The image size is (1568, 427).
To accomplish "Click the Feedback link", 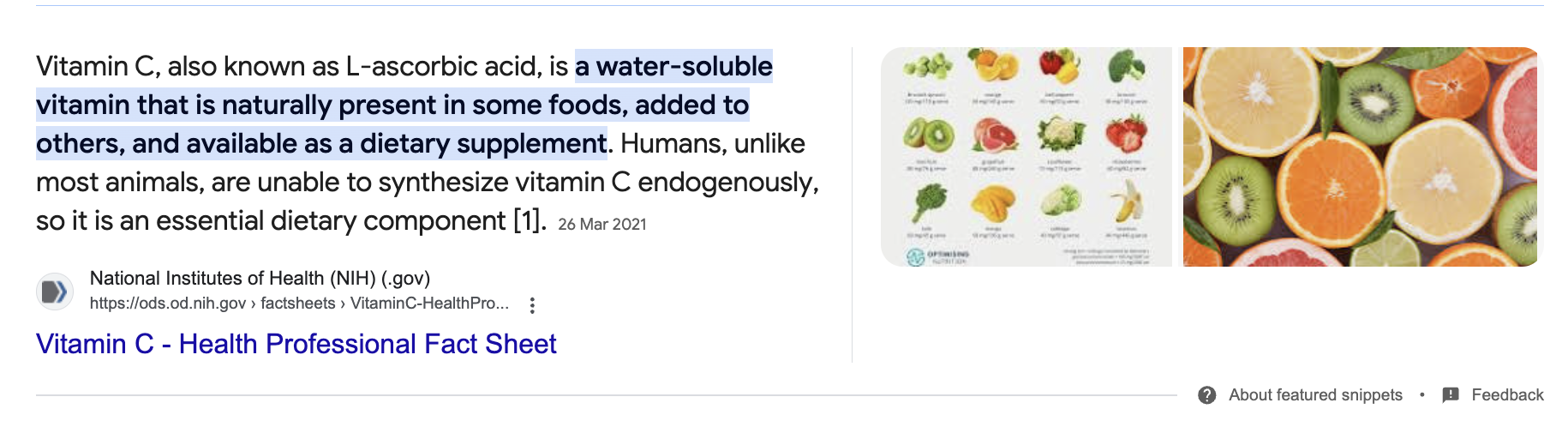I will (x=1507, y=395).
